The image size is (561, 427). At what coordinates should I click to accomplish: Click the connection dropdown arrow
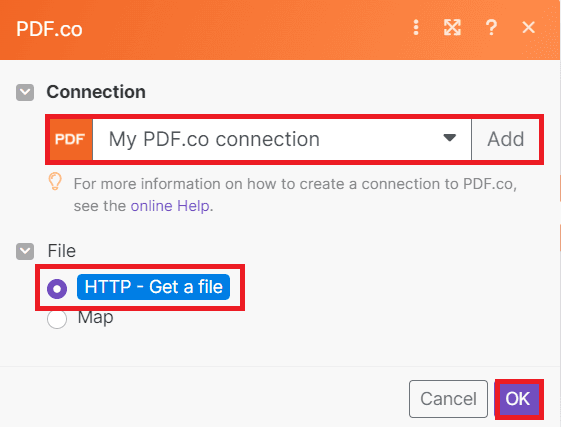coord(449,138)
